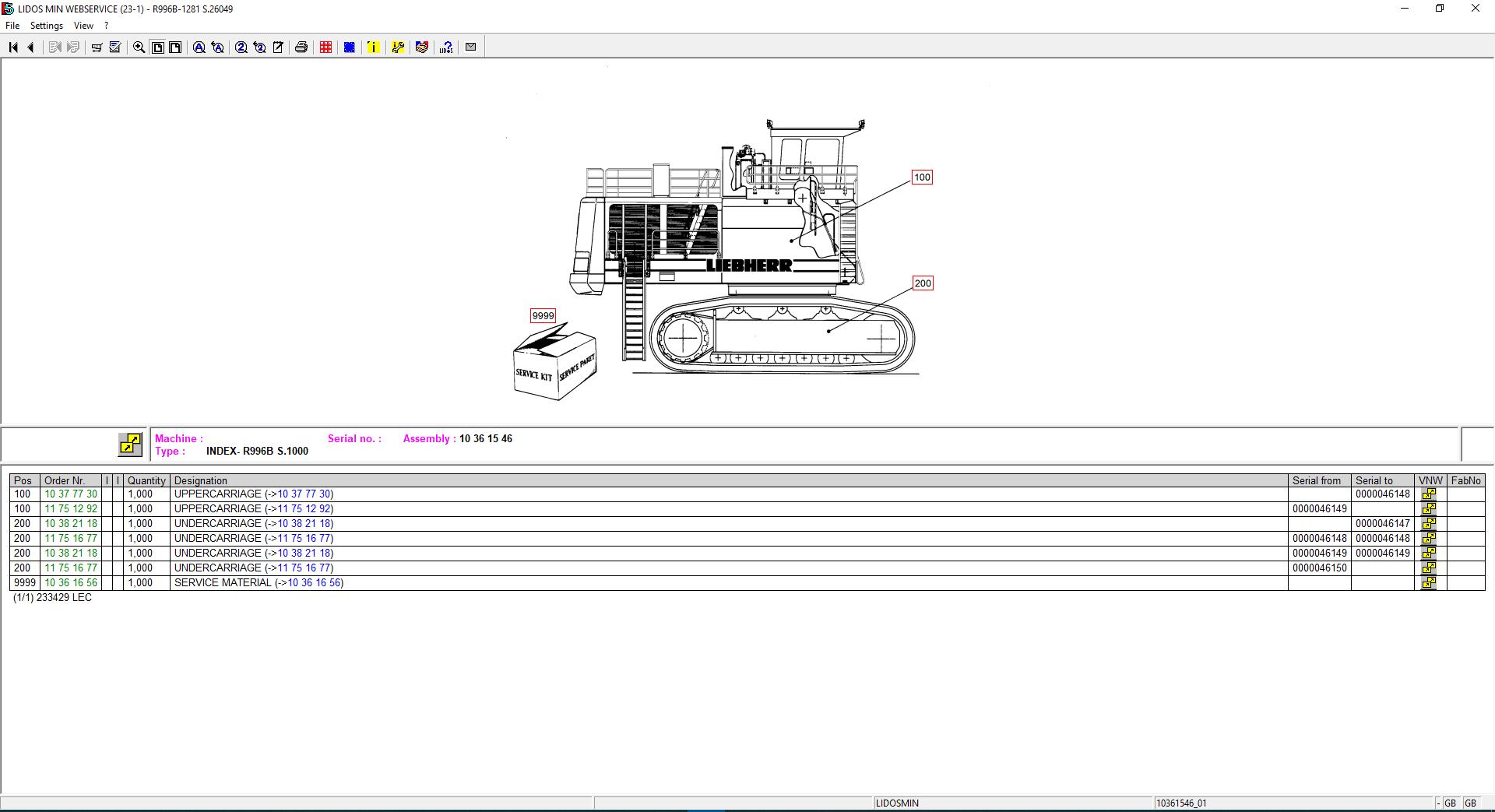Open VNW link for SERVICE MATERIAL row
This screenshot has width=1495, height=812.
click(1429, 582)
